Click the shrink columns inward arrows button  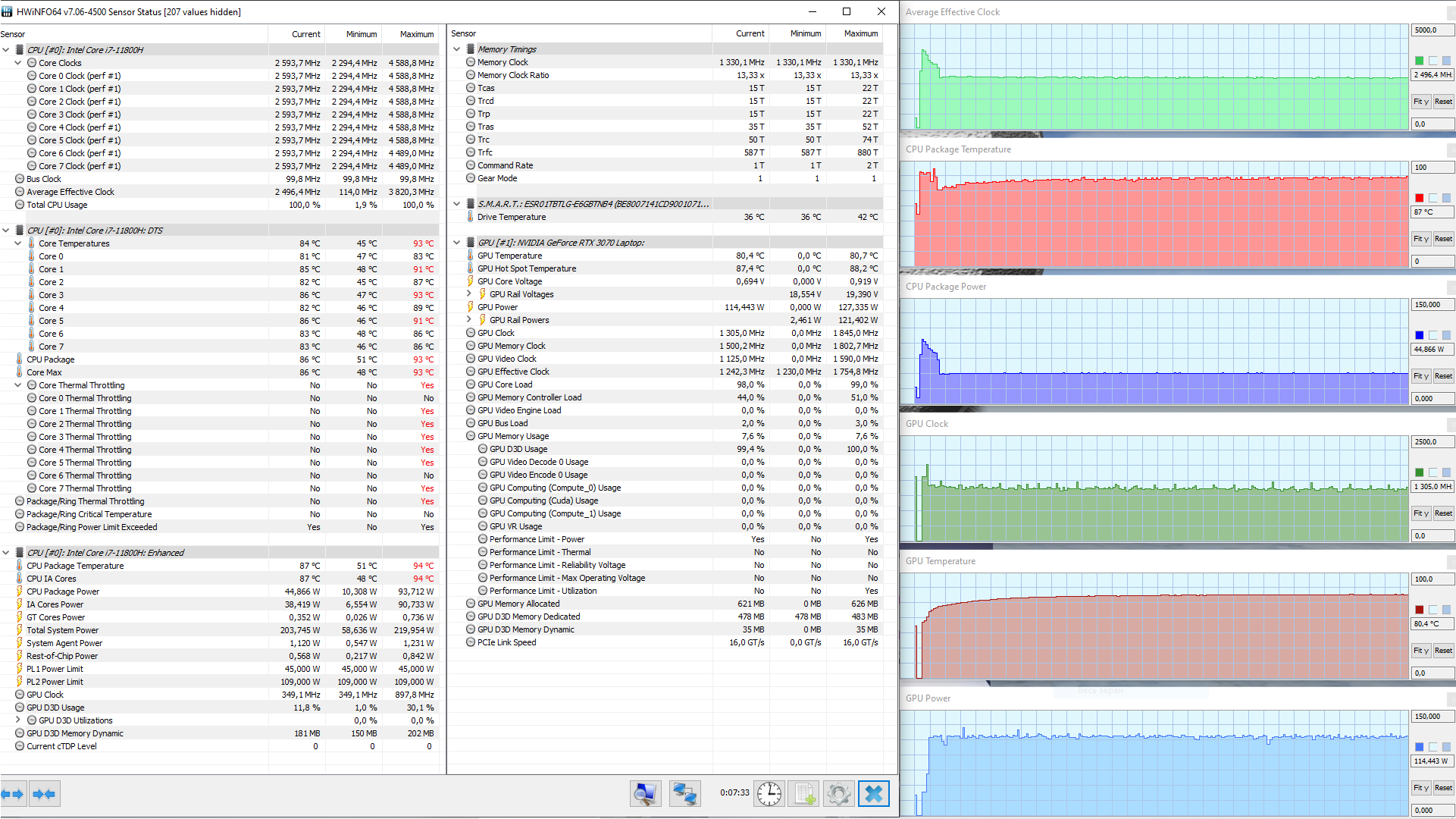(x=44, y=794)
